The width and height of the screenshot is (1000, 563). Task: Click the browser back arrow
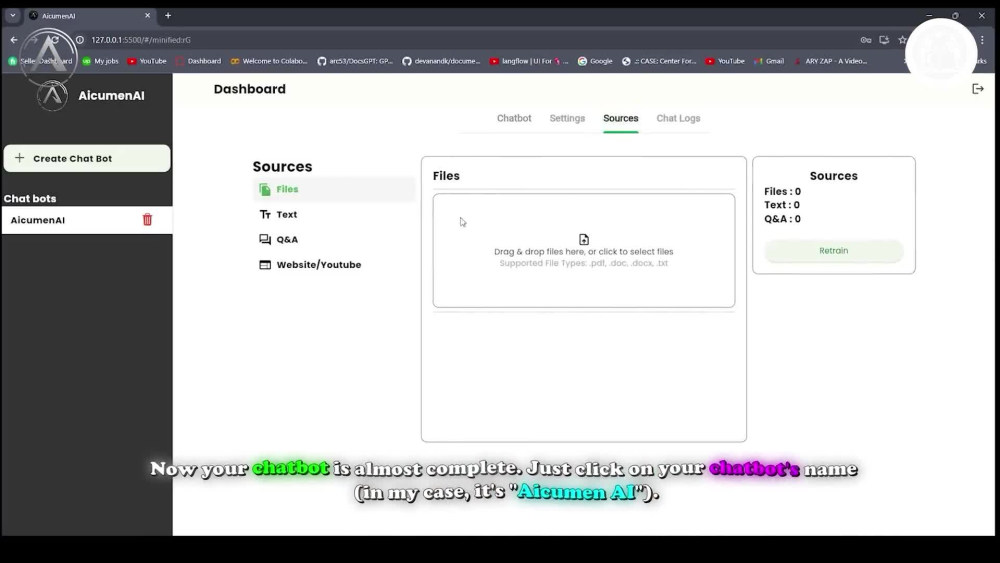[13, 40]
